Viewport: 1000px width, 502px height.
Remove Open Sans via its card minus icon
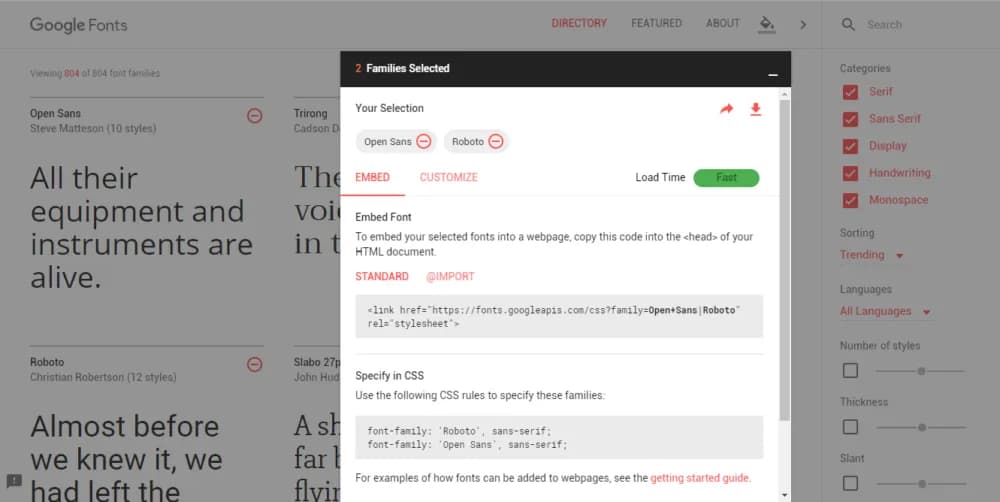click(254, 115)
